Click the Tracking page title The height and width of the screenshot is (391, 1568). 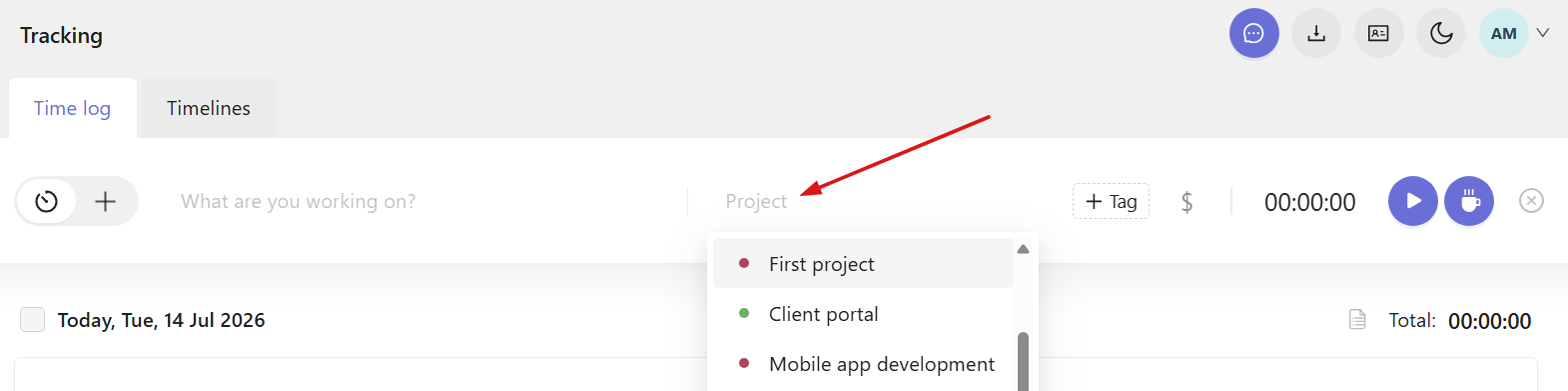[61, 35]
